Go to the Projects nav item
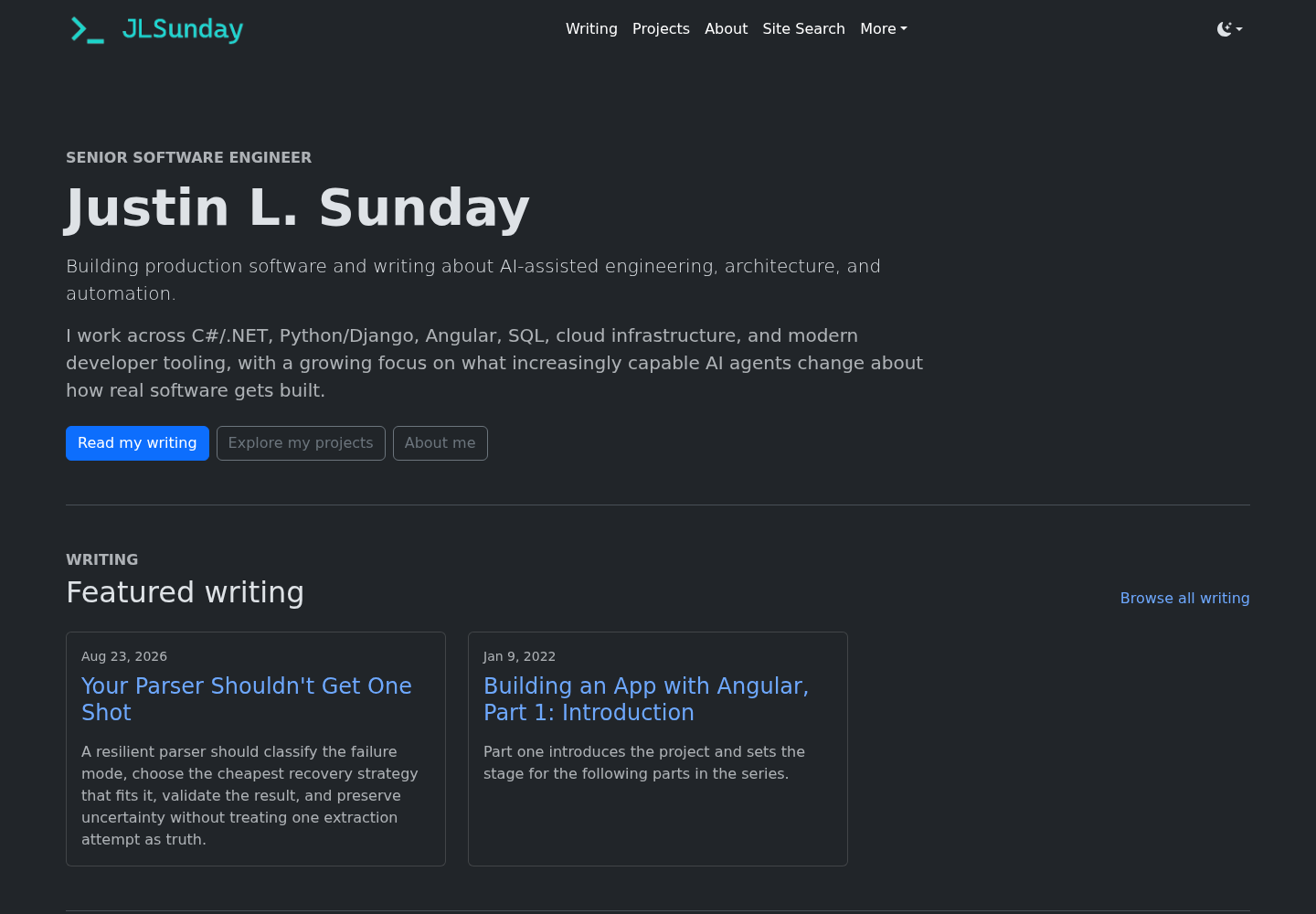This screenshot has width=1316, height=914. (661, 29)
